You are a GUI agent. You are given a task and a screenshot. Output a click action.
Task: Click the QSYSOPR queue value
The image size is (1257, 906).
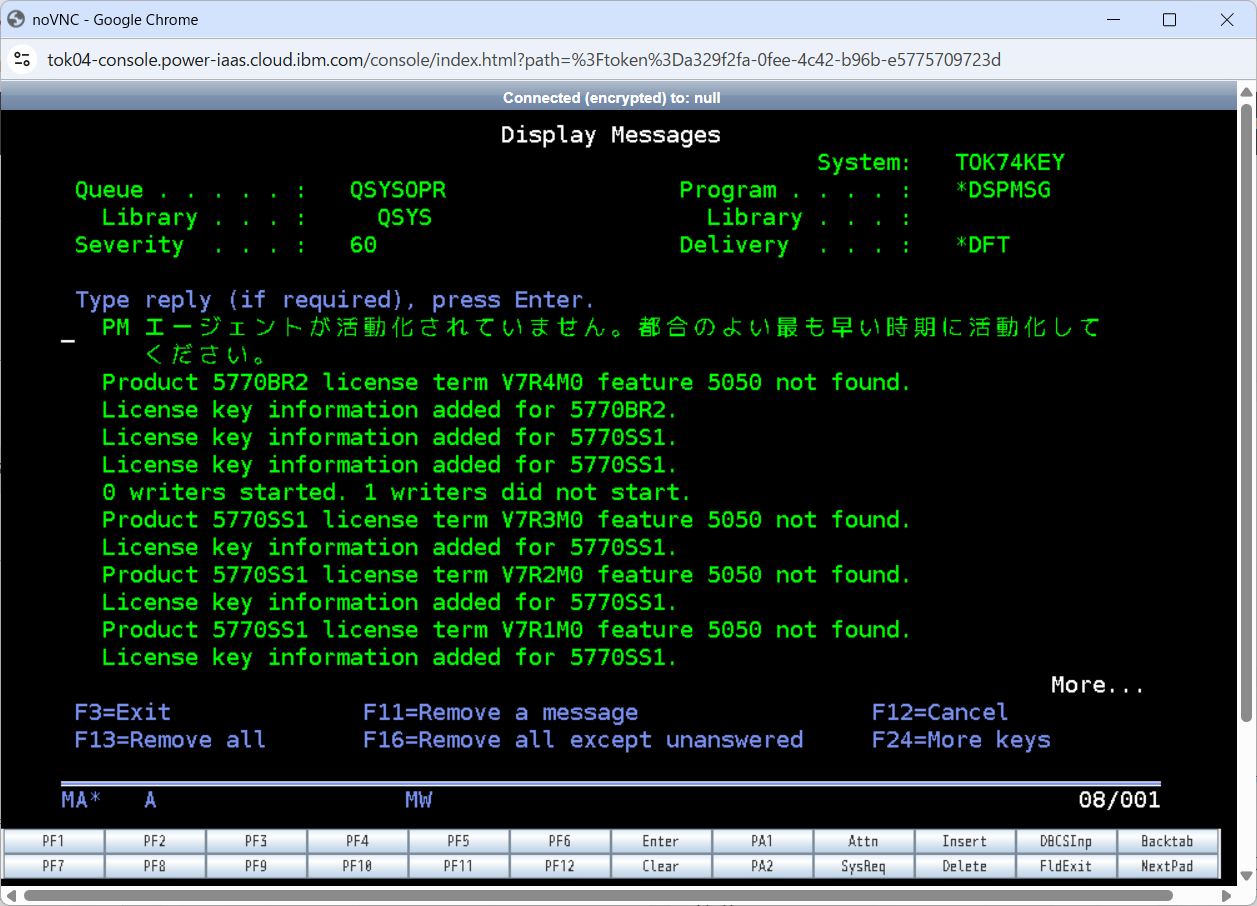[398, 190]
